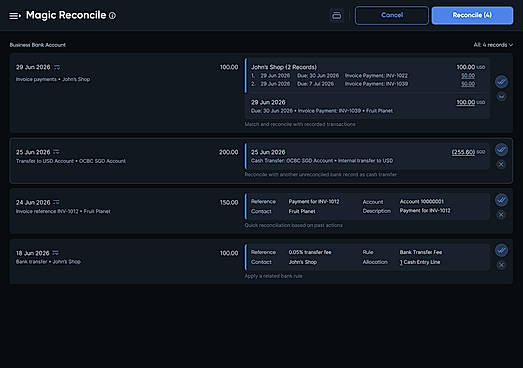Open the 50.00 amount link for INV-1022
The height and width of the screenshot is (368, 523).
pos(468,76)
